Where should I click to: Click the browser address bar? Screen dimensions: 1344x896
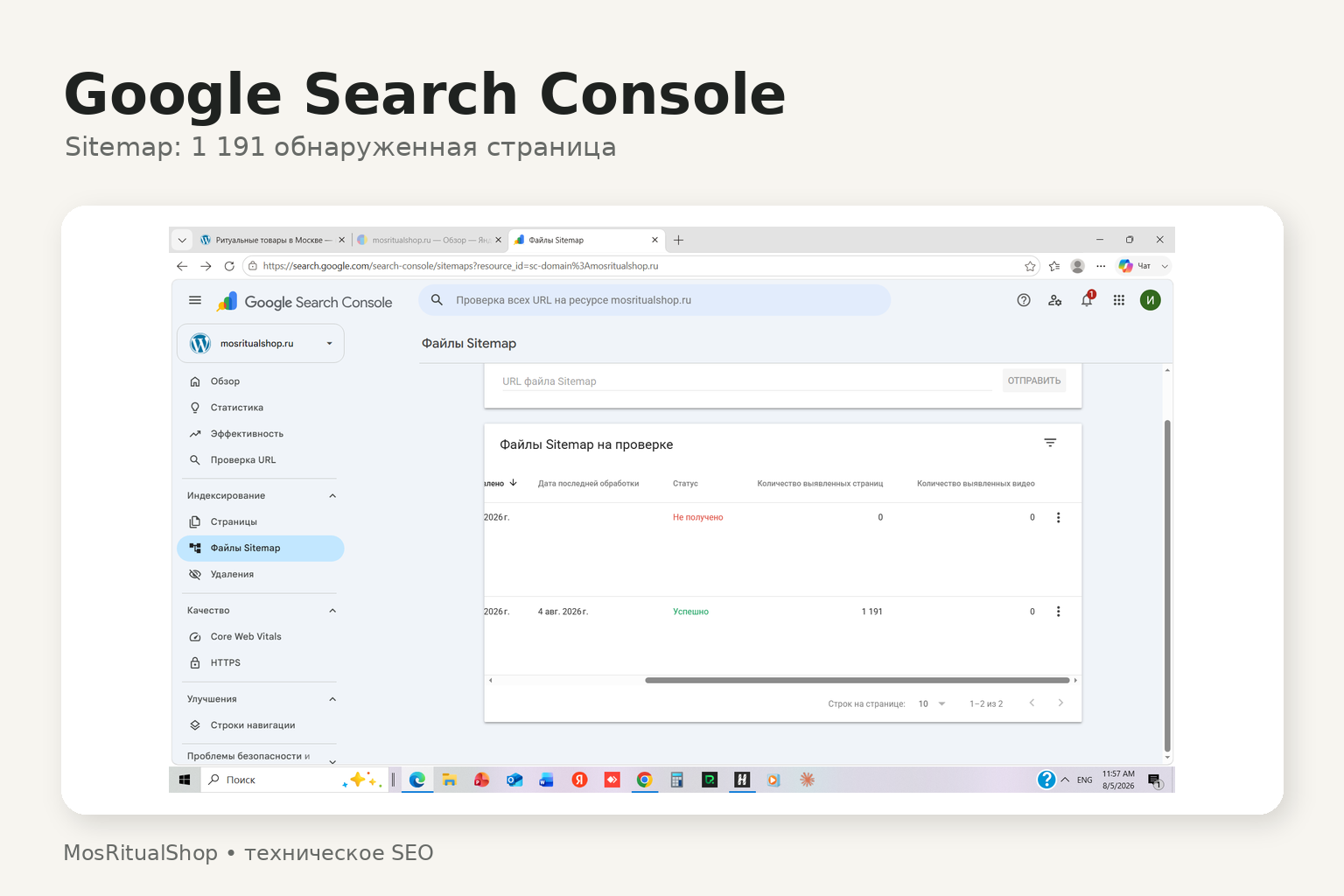point(641,266)
